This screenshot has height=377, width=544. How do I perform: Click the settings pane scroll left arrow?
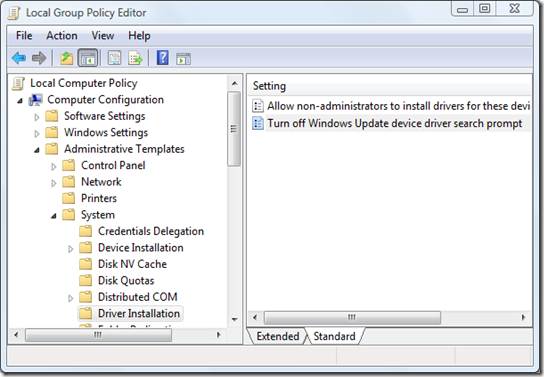[255, 317]
